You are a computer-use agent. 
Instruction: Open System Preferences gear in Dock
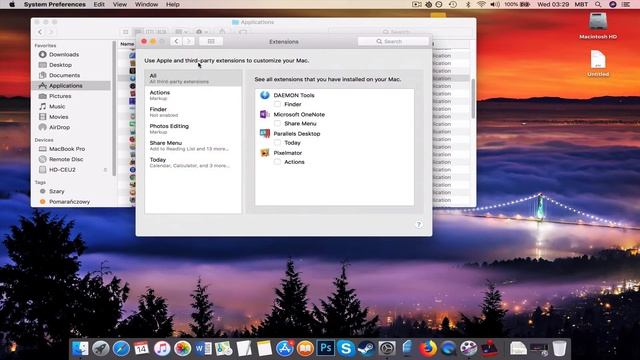[387, 349]
